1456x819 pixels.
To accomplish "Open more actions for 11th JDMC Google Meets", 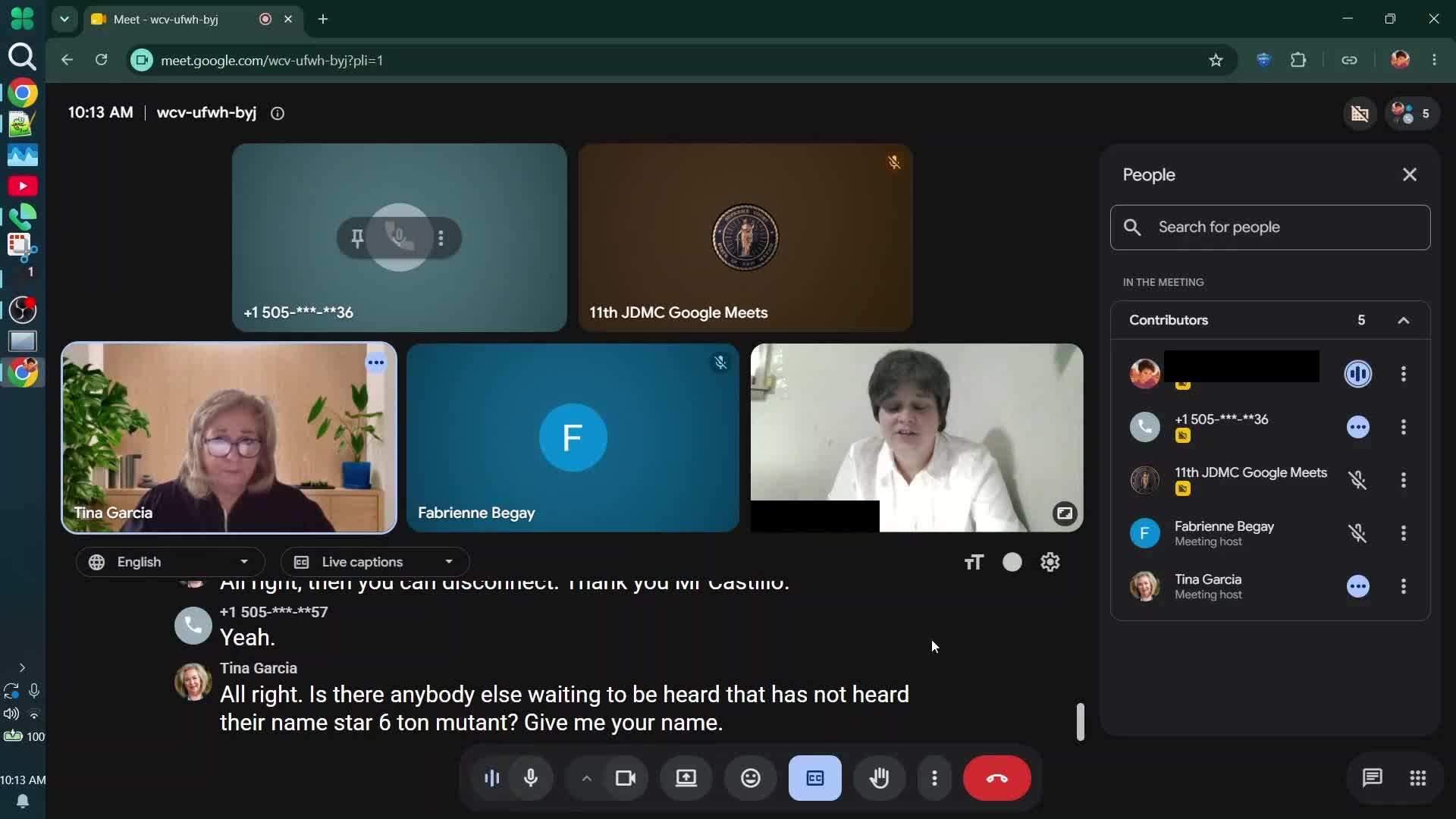I will [1404, 480].
